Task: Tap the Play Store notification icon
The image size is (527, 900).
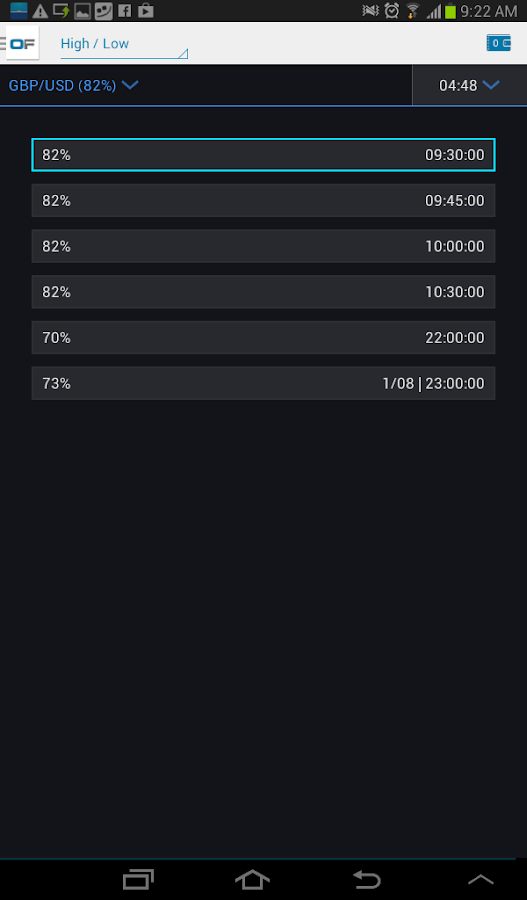Action: tap(146, 10)
